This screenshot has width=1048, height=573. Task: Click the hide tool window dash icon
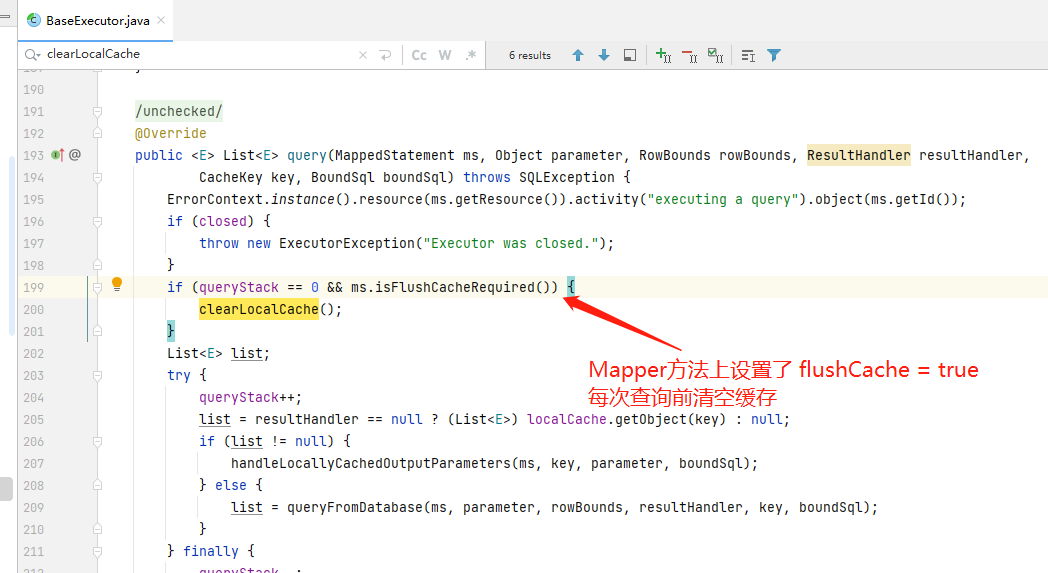coord(5,15)
